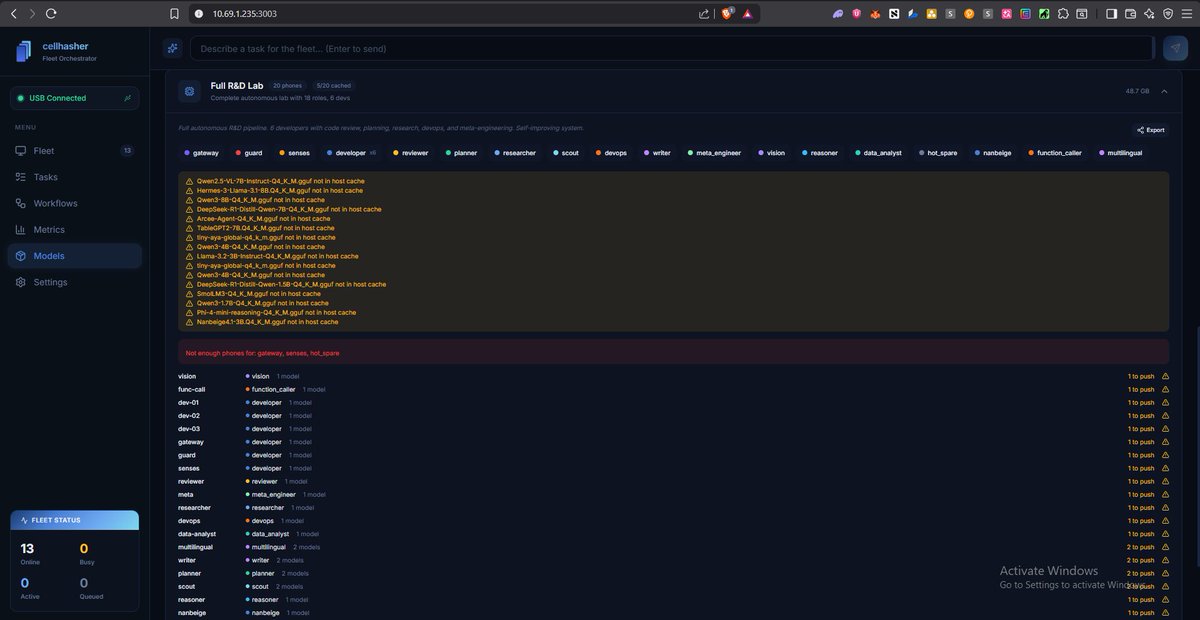Focus the Describe a task for the fleet input
This screenshot has height=620, width=1200.
[671, 48]
